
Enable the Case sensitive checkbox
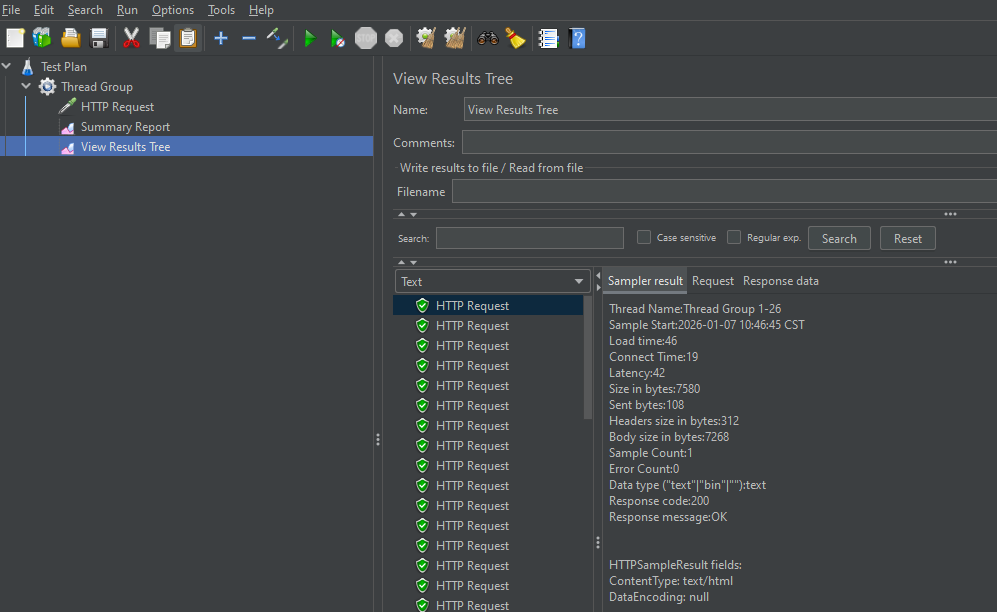coord(644,237)
